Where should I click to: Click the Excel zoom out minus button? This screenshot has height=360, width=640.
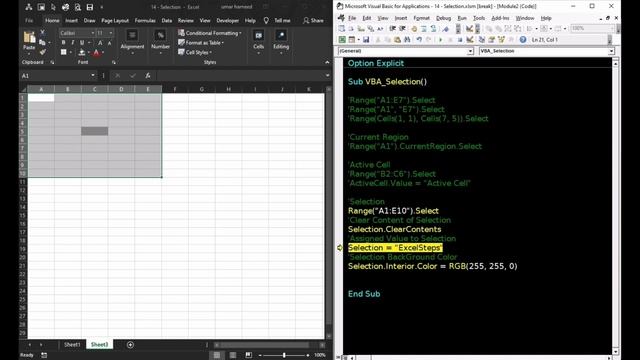(260, 355)
